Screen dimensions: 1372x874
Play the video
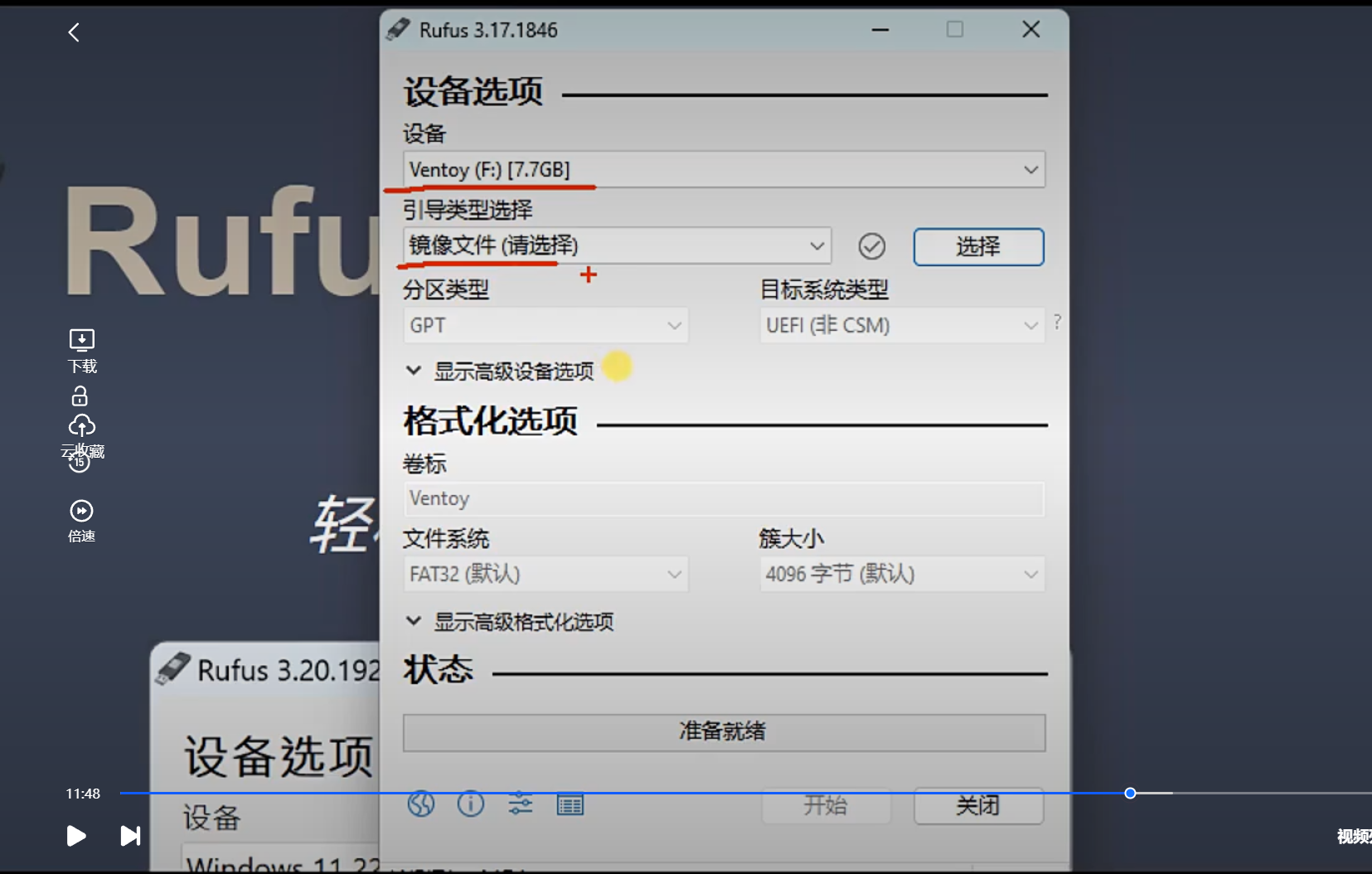75,835
